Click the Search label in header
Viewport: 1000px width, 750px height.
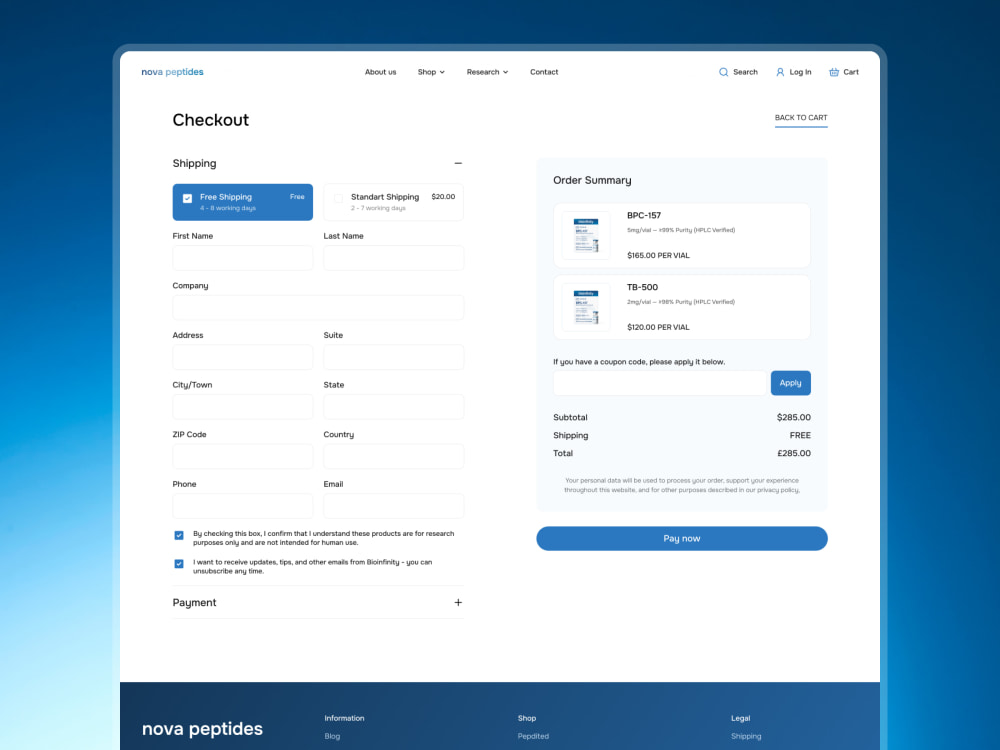tap(745, 72)
